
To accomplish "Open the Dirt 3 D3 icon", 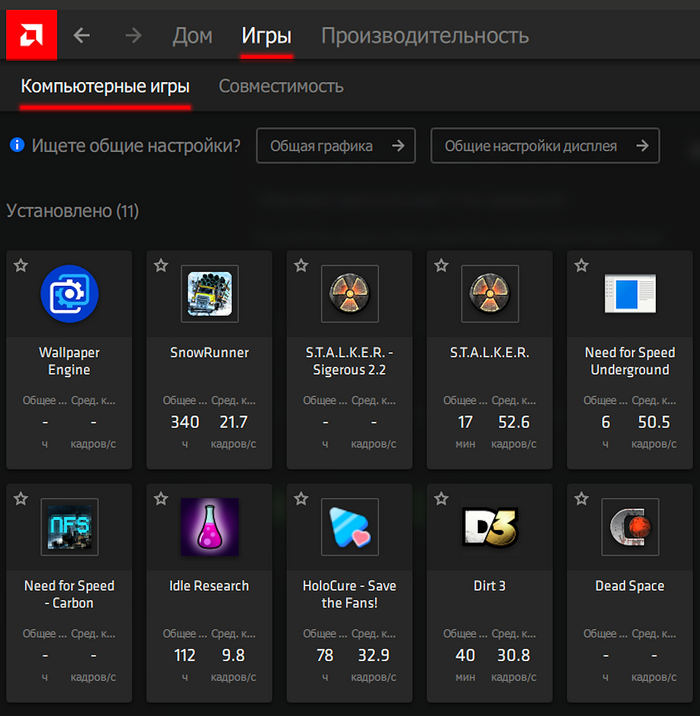I will pos(490,526).
